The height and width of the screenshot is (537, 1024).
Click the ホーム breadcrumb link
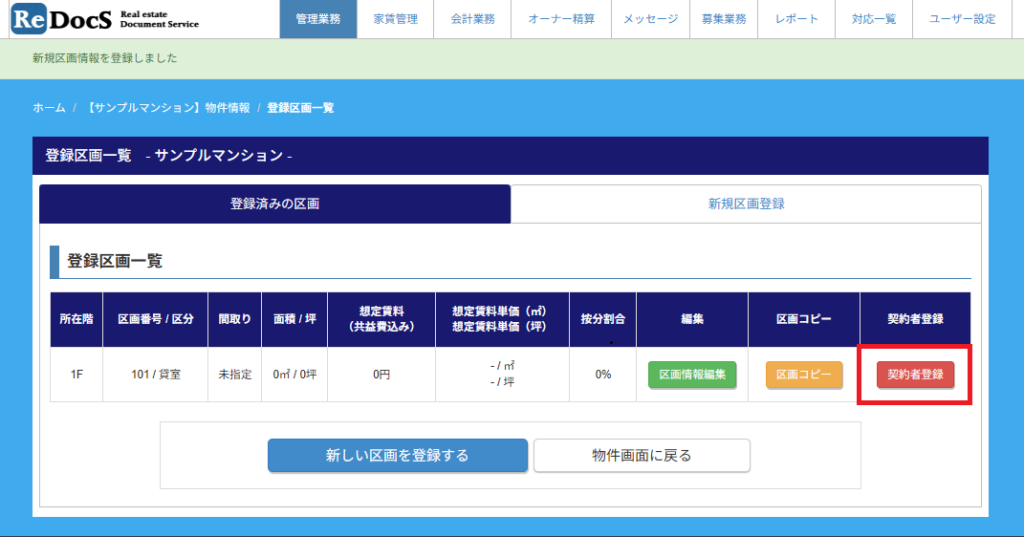pyautogui.click(x=49, y=107)
